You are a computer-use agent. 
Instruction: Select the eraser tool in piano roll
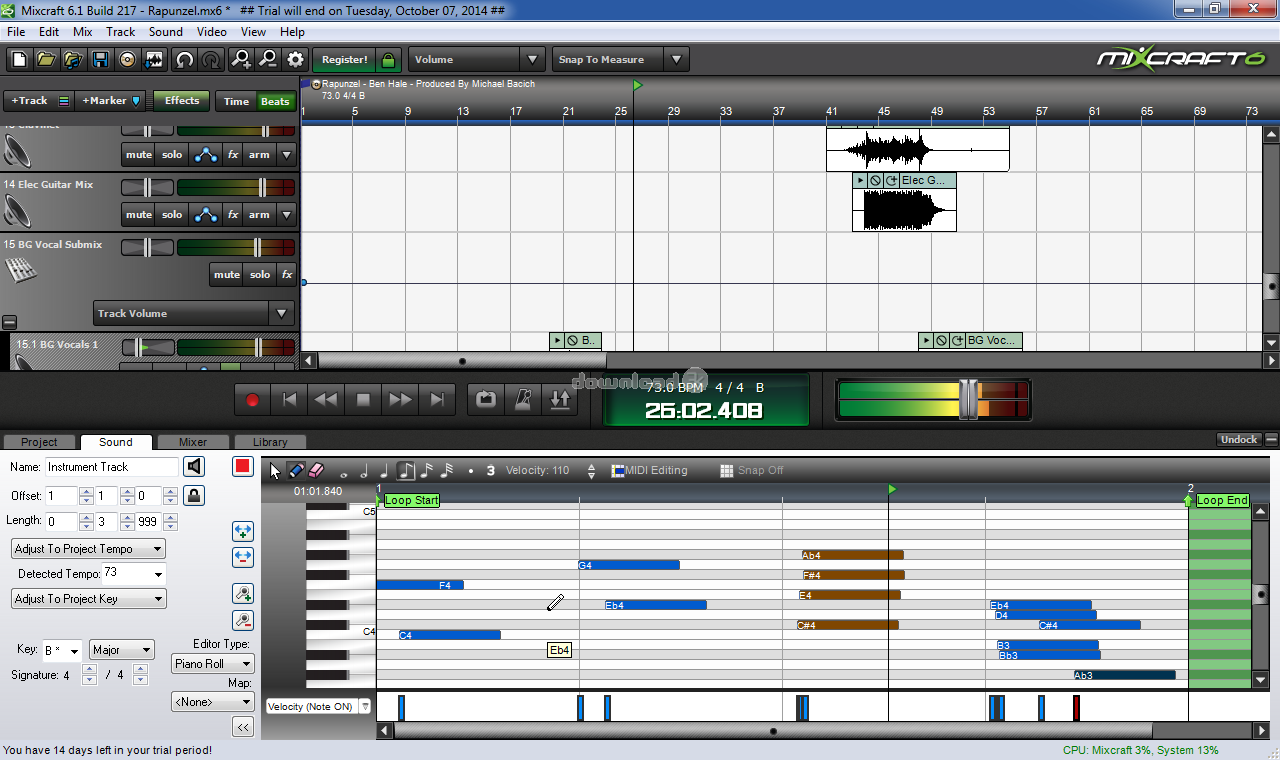[317, 470]
